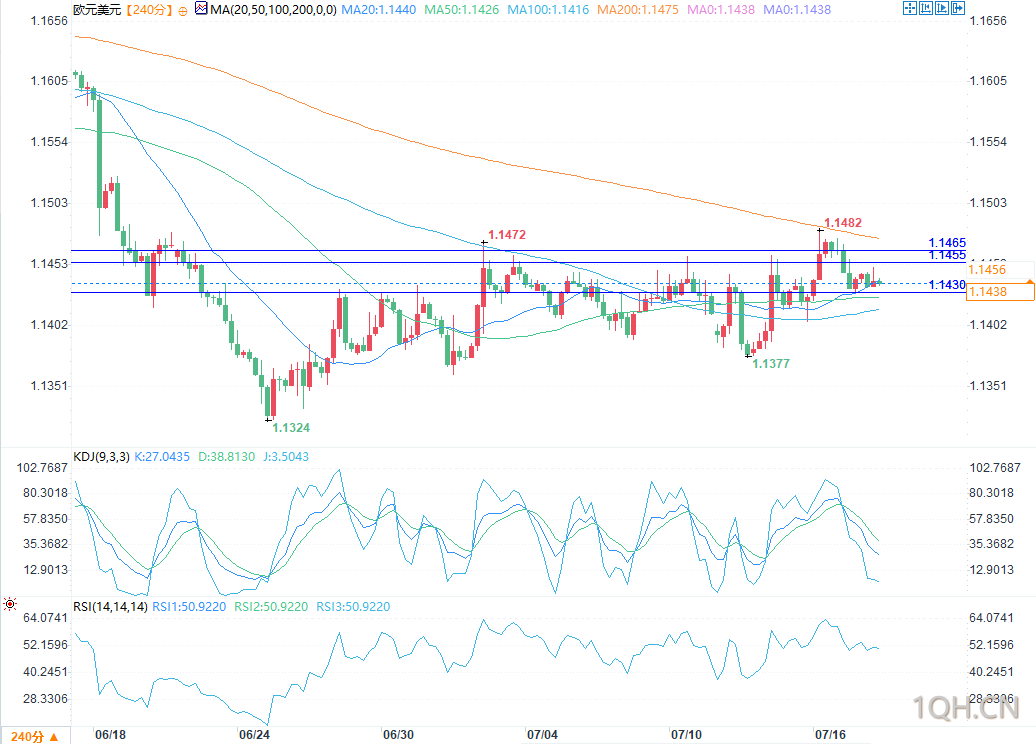1036x744 pixels.
Task: Click the orange 1.1456 price label
Action: (x=987, y=270)
